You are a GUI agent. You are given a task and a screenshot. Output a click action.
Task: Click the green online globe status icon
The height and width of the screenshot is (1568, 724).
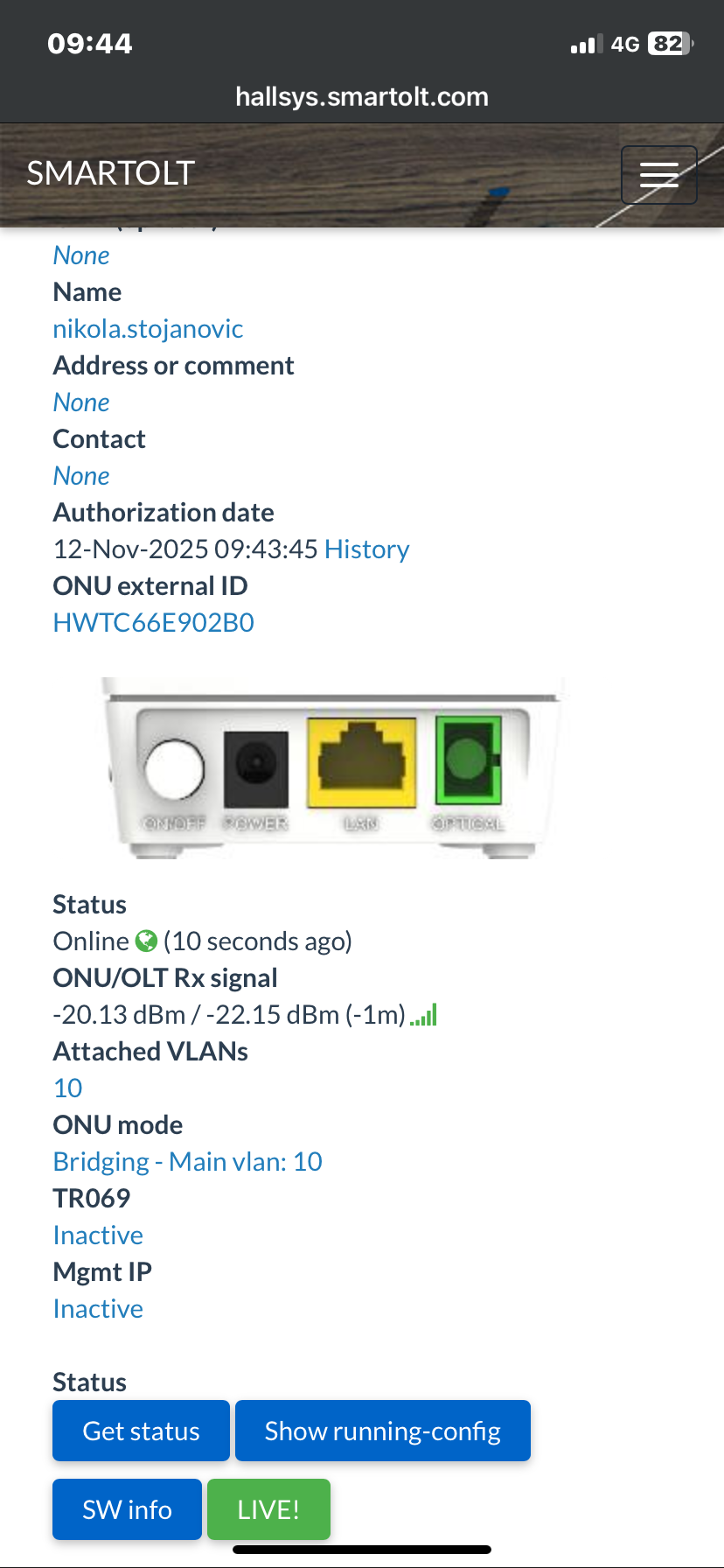(x=146, y=941)
